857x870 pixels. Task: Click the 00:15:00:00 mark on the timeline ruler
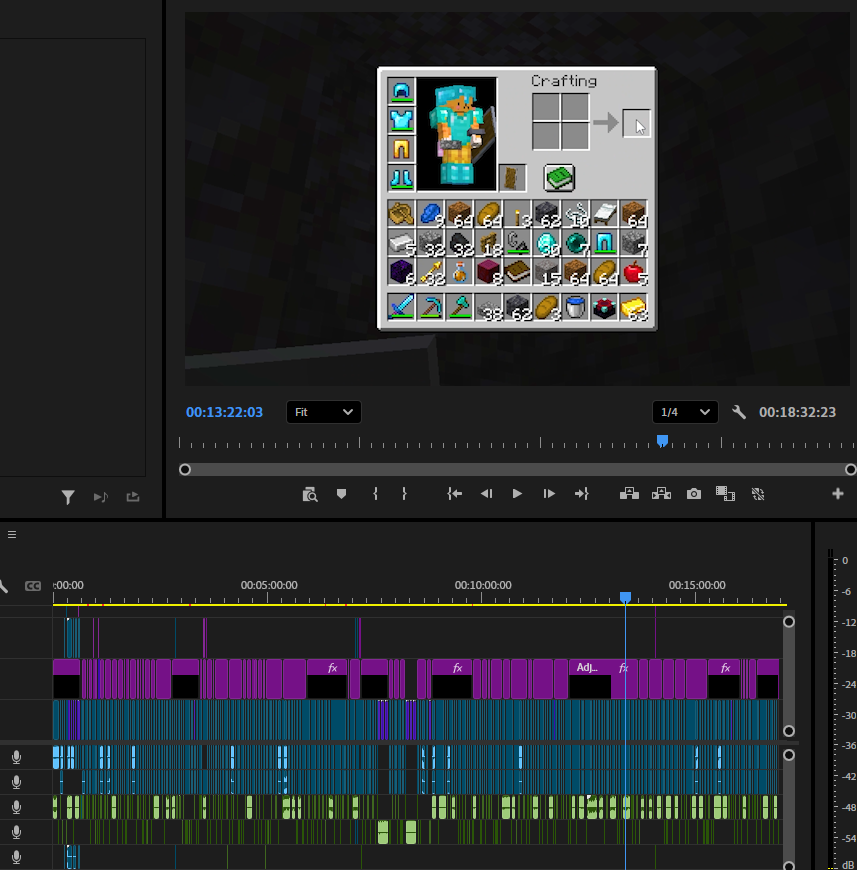click(x=697, y=585)
